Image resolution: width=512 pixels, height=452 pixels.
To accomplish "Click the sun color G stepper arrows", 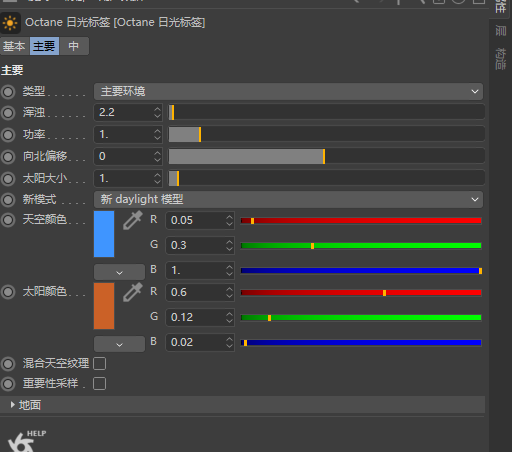I will [x=229, y=317].
